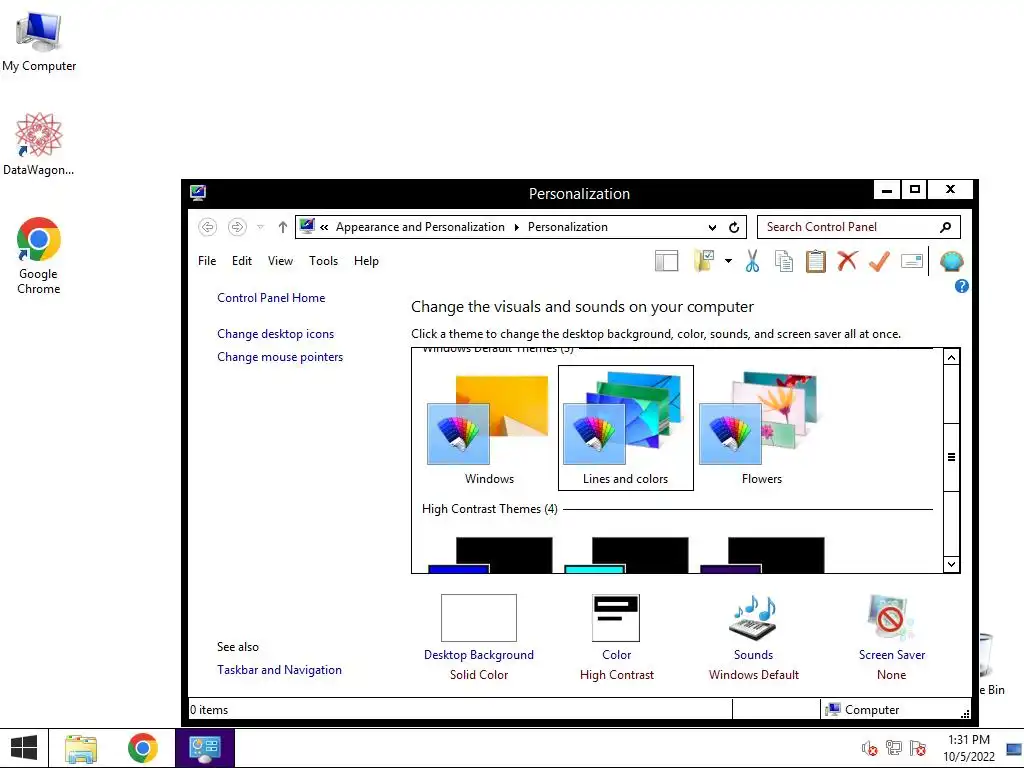Click the Control Panel taskbar button
This screenshot has width=1024, height=768.
204,748
